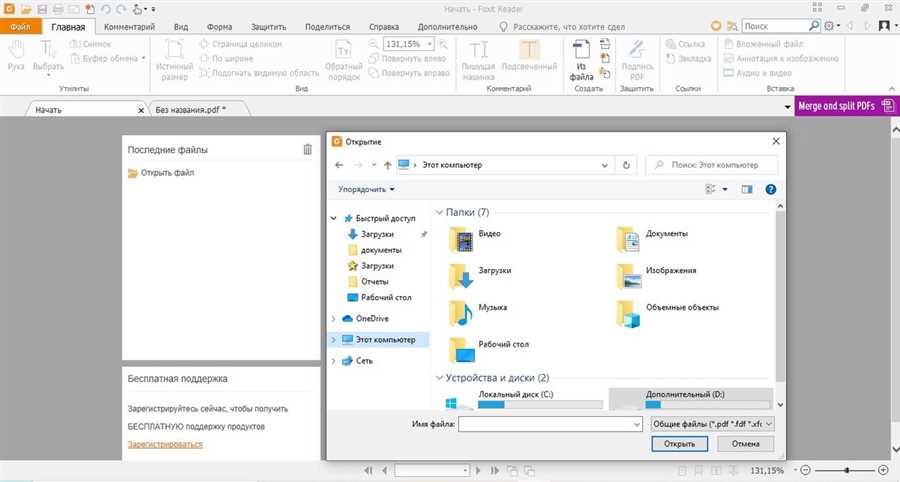
Task: Open the help icon in the dialog
Action: coord(771,189)
